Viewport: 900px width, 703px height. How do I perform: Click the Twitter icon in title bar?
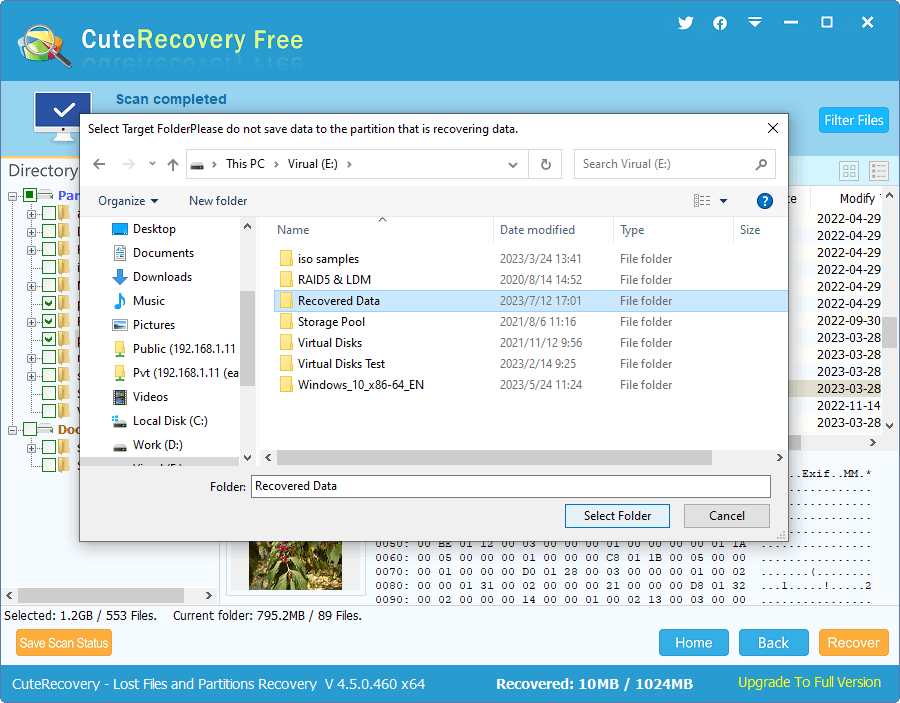[x=685, y=23]
